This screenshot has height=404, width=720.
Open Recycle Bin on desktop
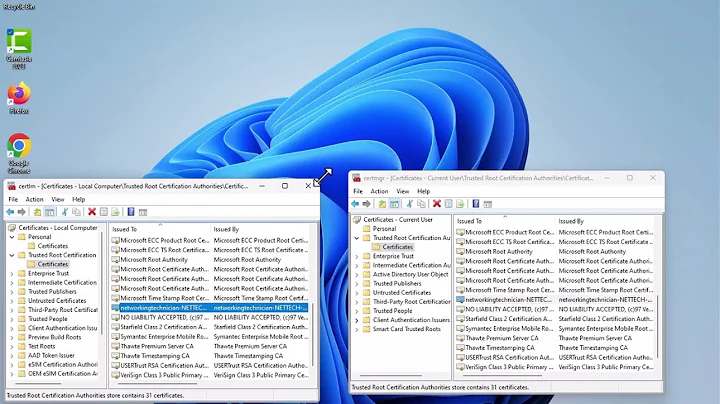pyautogui.click(x=19, y=6)
